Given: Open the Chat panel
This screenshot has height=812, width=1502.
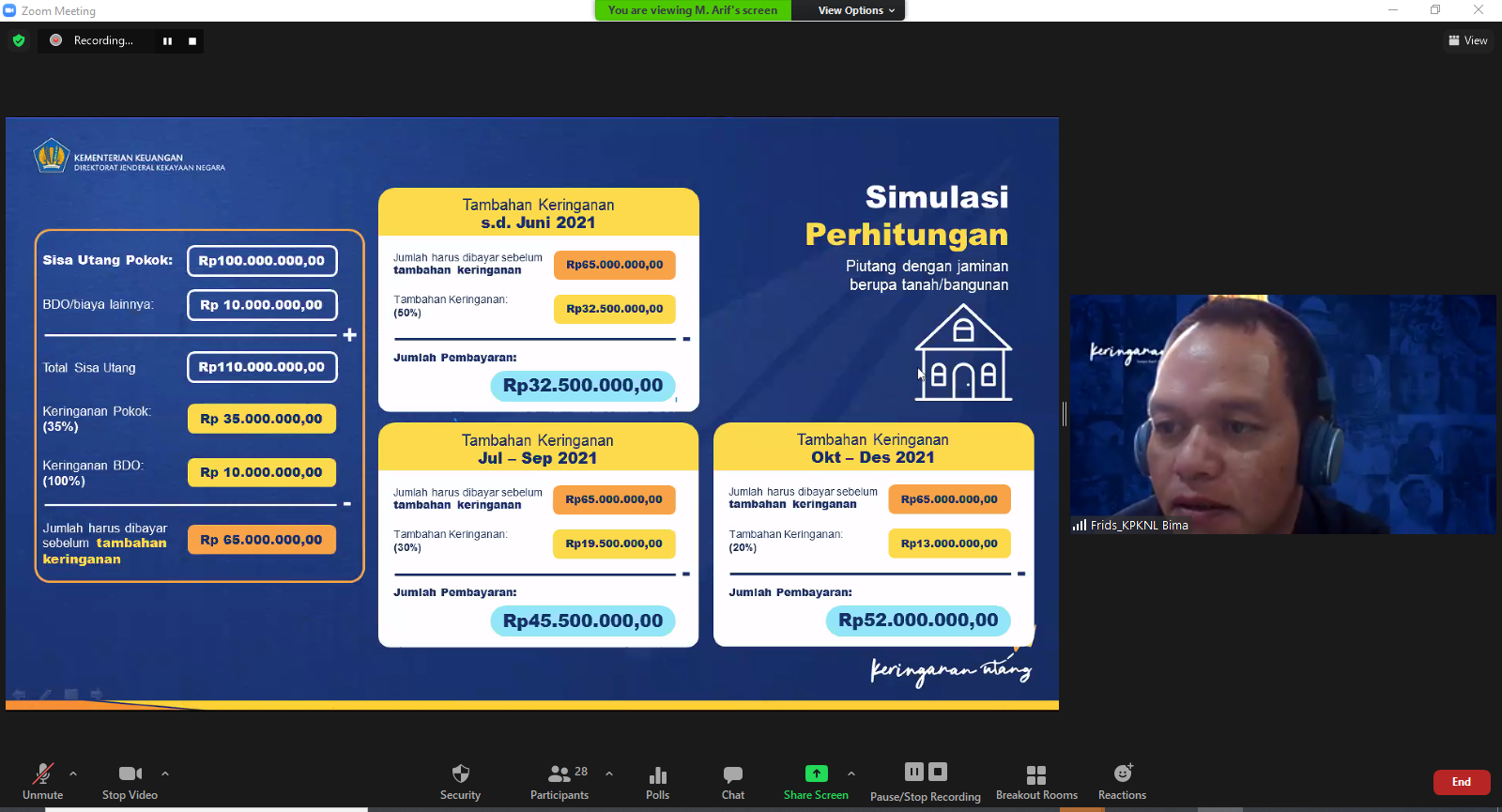Looking at the screenshot, I should [733, 781].
